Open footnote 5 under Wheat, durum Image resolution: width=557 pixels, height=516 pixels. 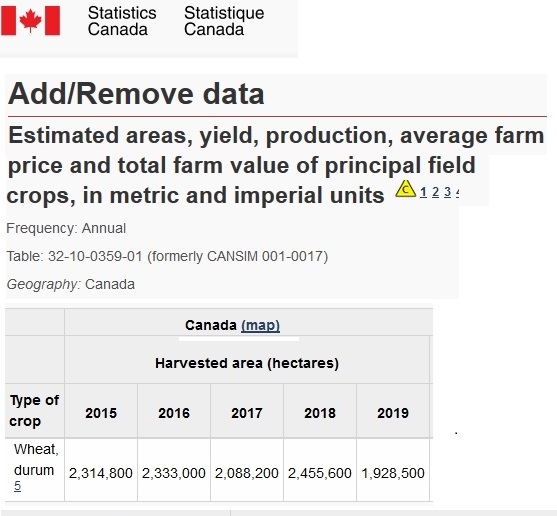(x=17, y=485)
